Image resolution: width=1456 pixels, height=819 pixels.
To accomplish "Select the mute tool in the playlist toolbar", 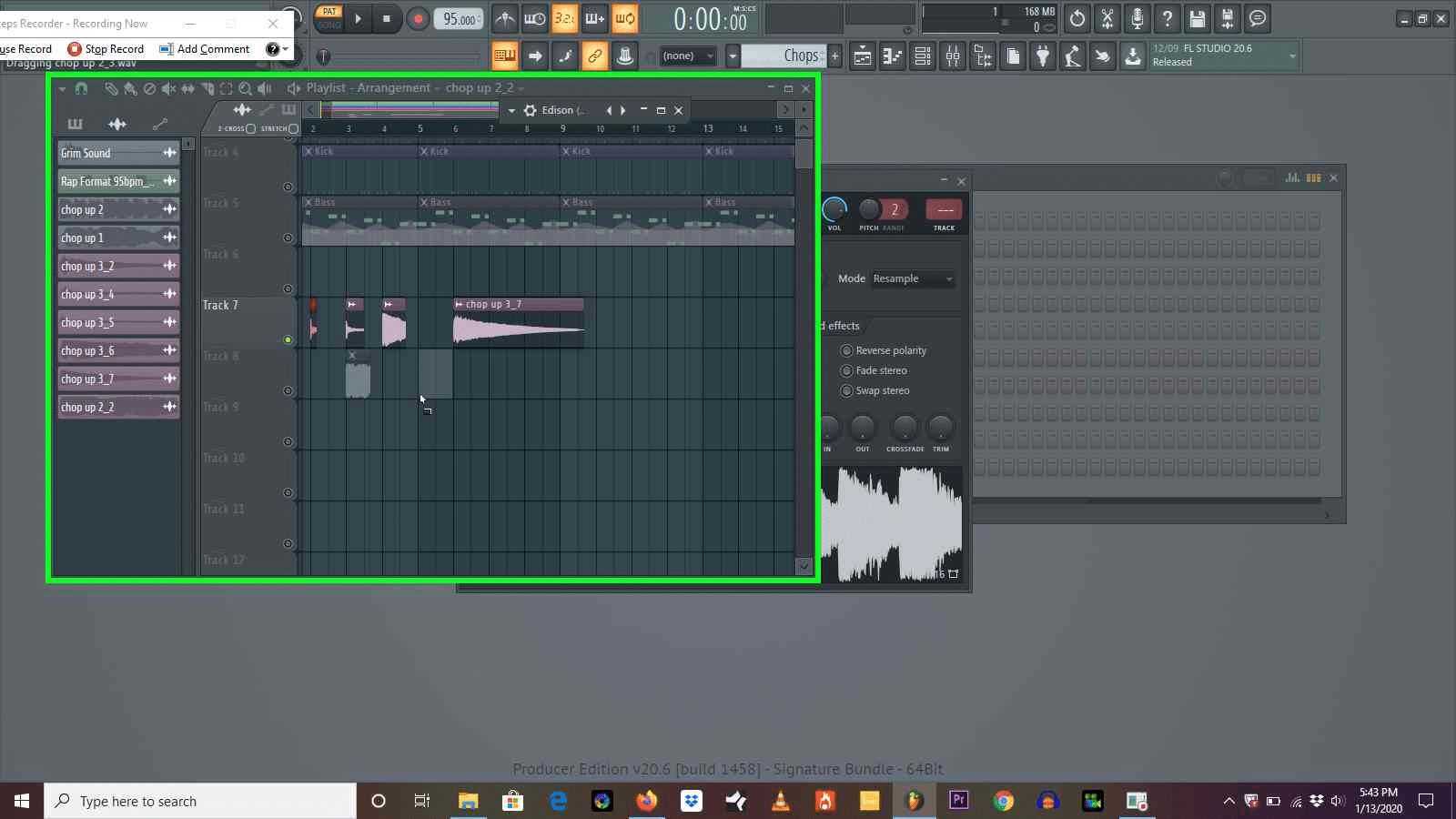I will pyautogui.click(x=169, y=88).
